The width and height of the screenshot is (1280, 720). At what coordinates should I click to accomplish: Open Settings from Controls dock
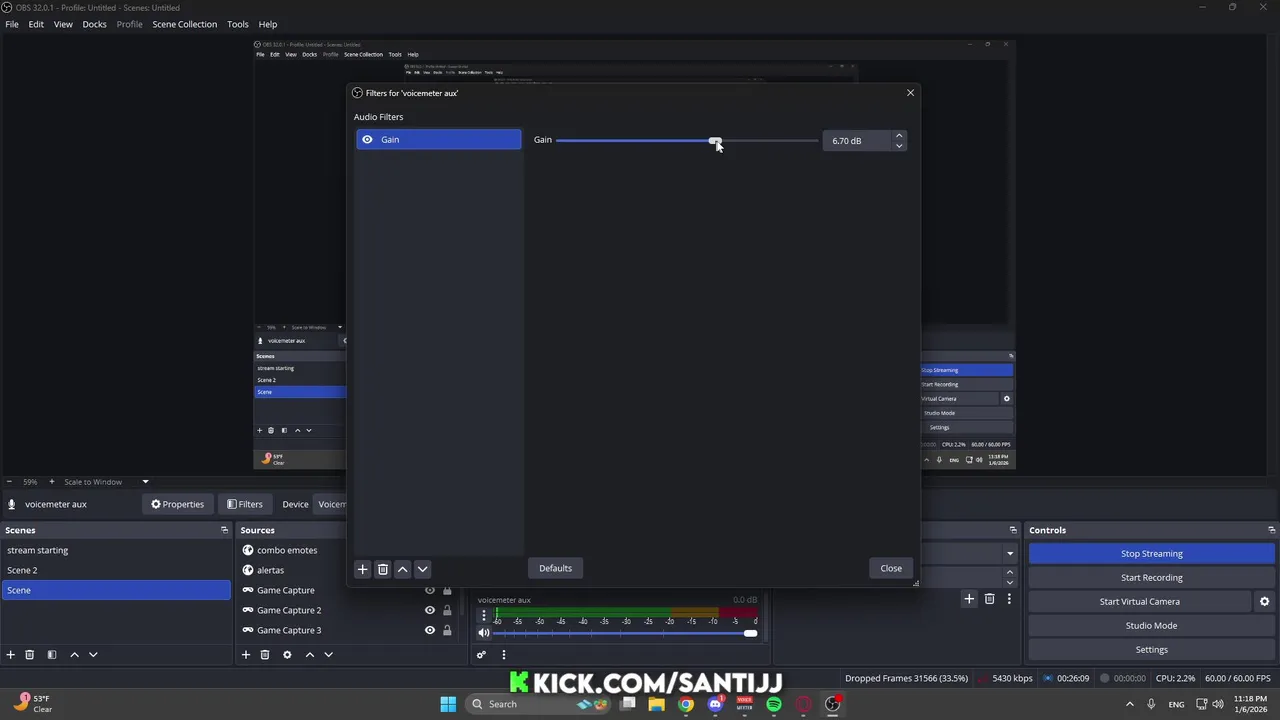(1152, 650)
